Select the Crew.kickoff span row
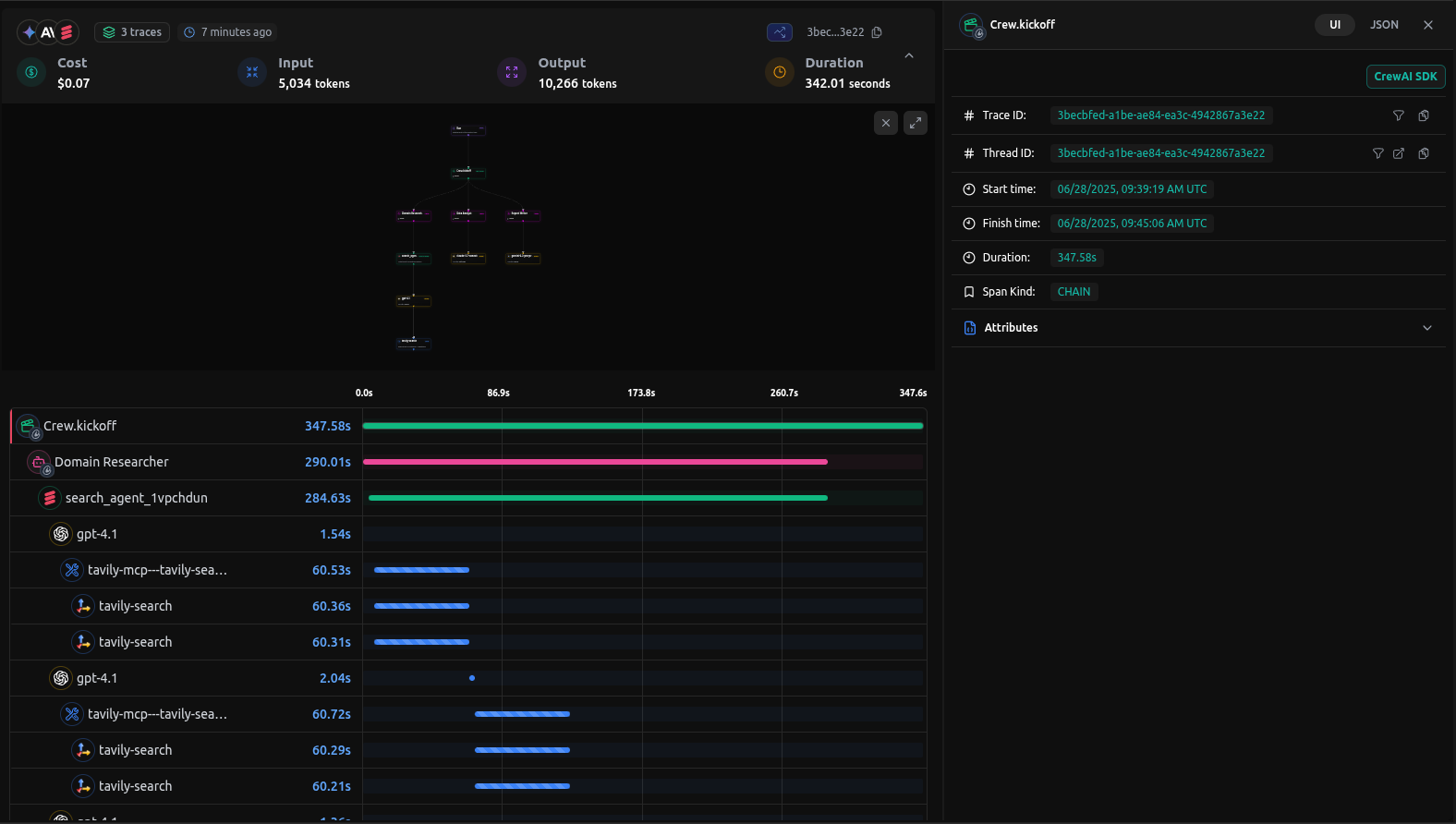Image resolution: width=1456 pixels, height=824 pixels. 80,426
